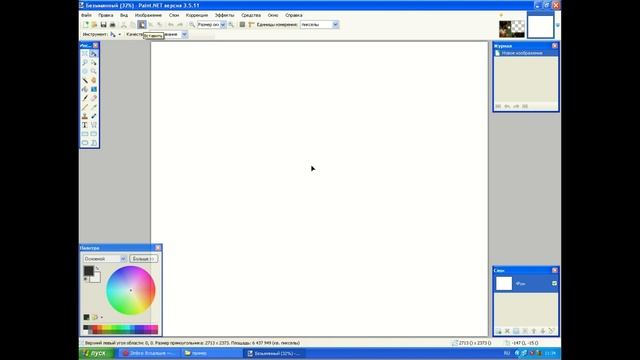Screen dimensions: 640x360
Task: Open the Файл menu
Action: tap(86, 15)
